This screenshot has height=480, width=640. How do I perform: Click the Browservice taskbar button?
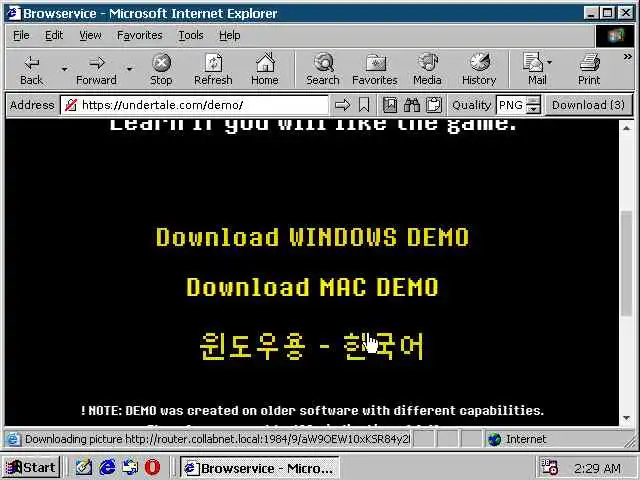260,468
